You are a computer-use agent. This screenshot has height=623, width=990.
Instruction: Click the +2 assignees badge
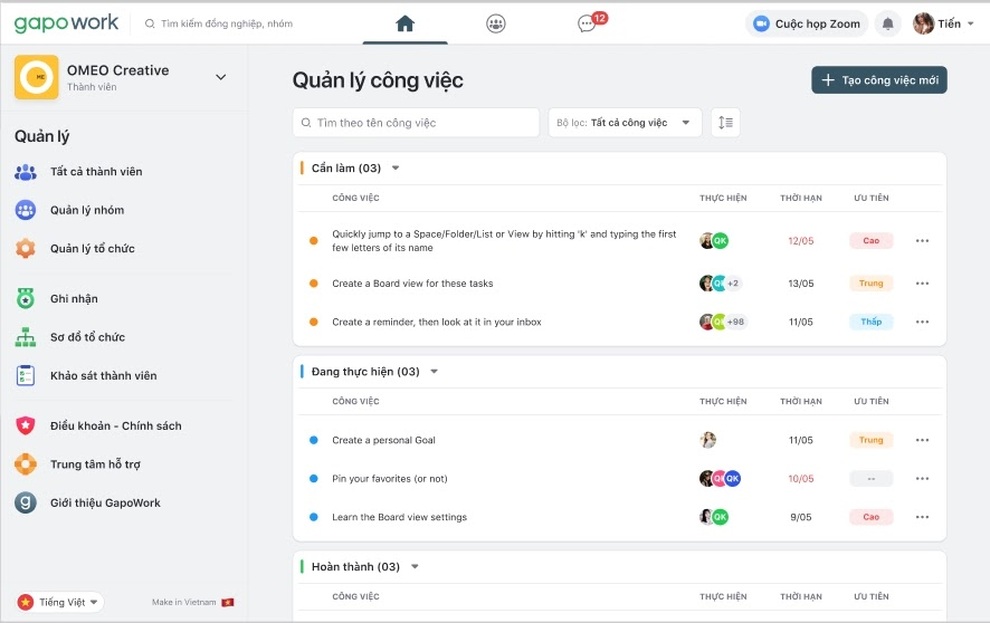pyautogui.click(x=733, y=283)
